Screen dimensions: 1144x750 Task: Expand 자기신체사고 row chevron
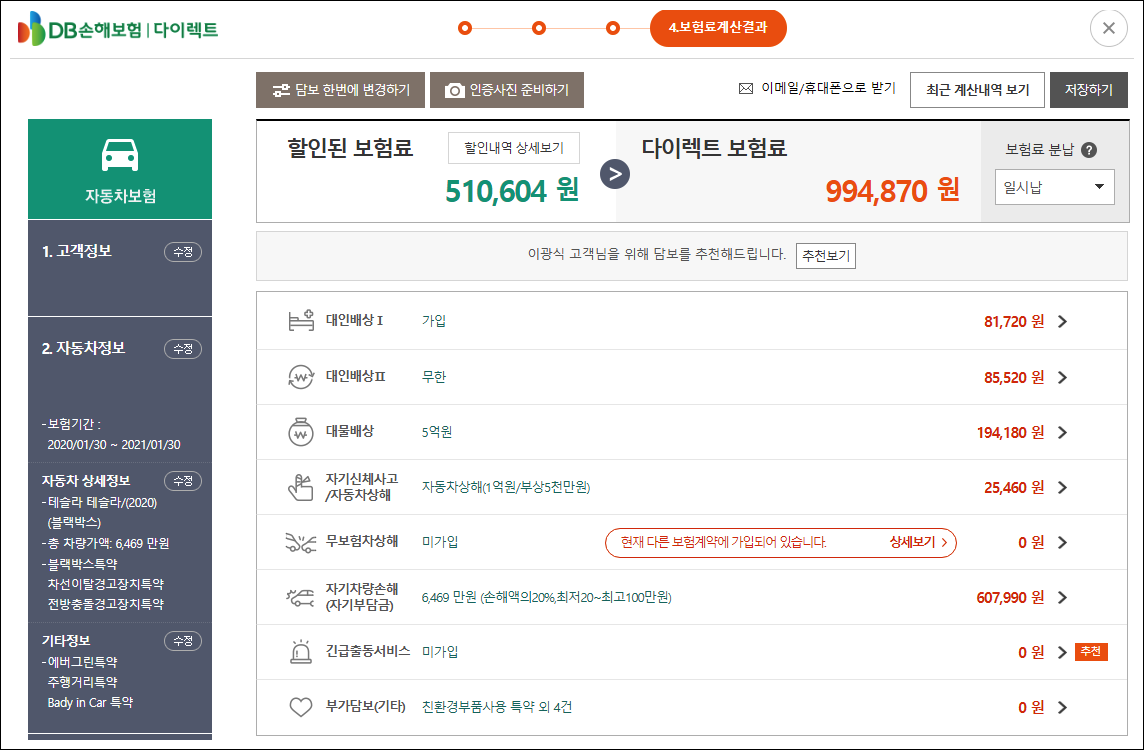1062,487
